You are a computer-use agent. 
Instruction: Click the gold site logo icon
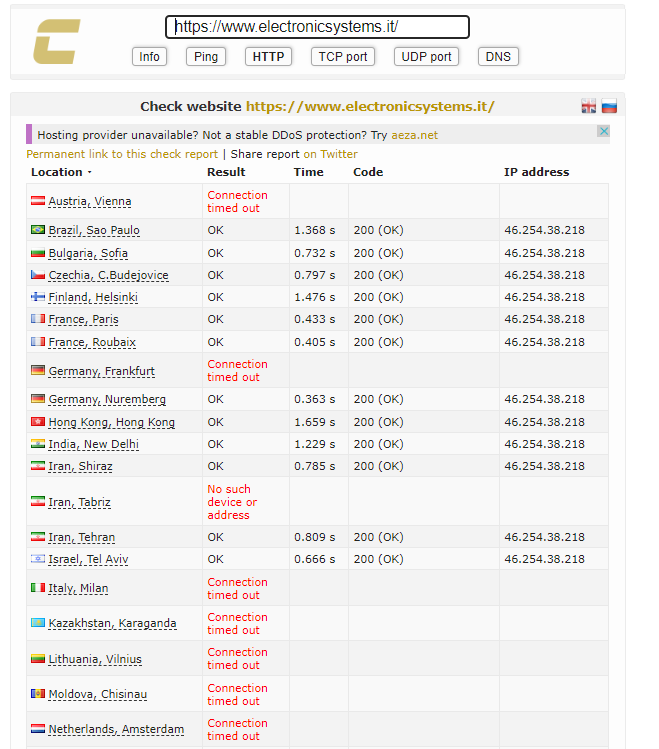point(56,42)
